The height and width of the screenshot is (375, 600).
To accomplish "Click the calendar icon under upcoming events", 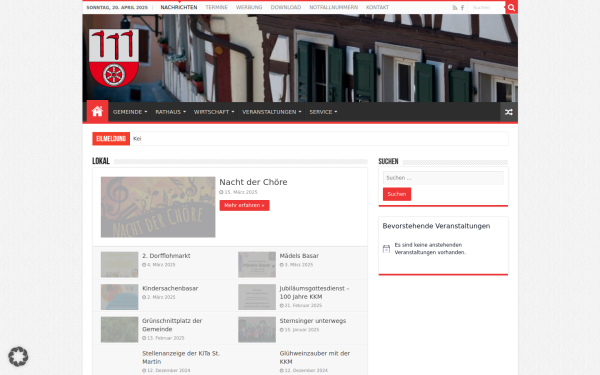I will (x=386, y=249).
